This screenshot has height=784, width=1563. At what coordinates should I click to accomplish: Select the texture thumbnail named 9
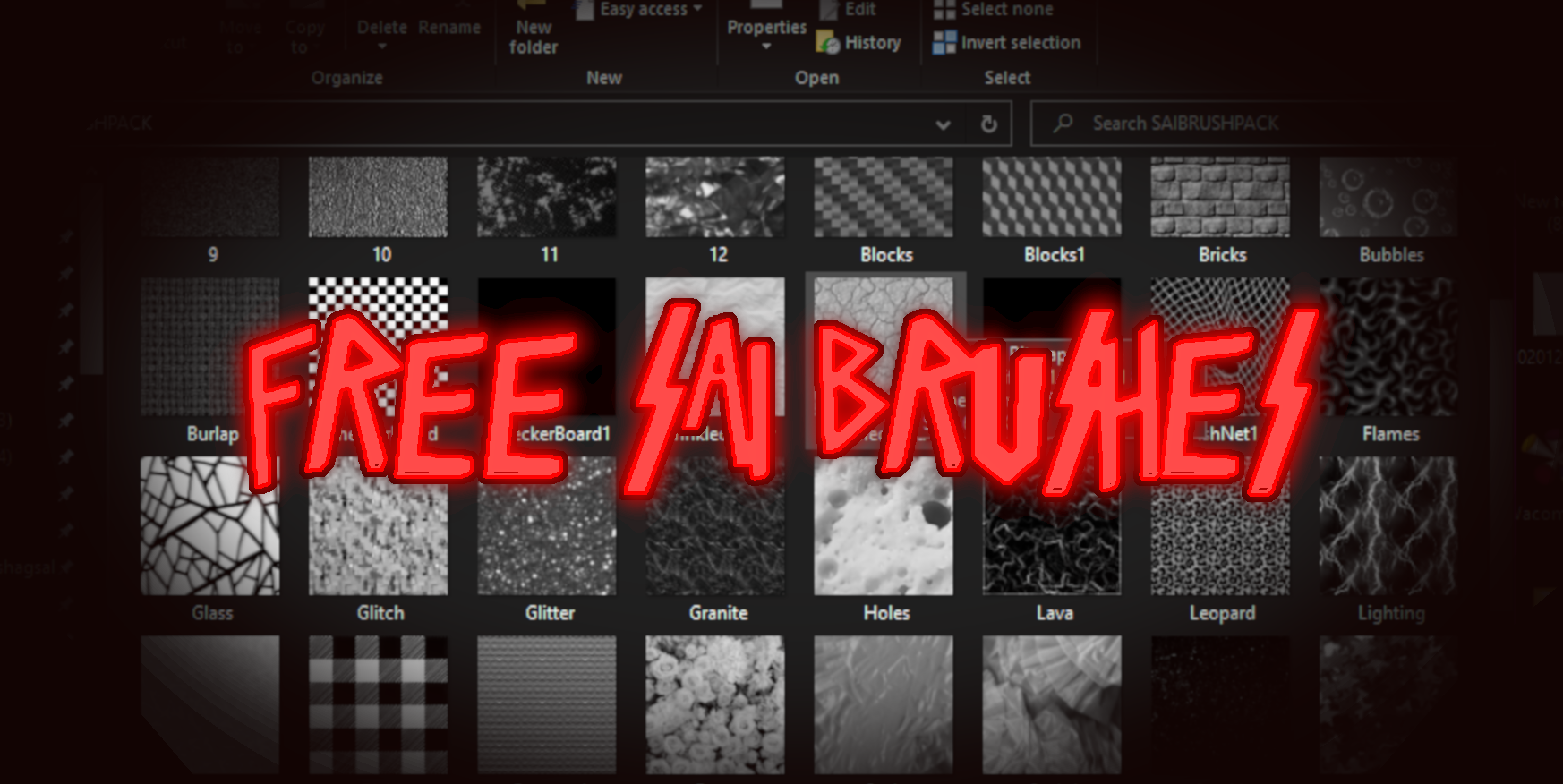coord(209,197)
